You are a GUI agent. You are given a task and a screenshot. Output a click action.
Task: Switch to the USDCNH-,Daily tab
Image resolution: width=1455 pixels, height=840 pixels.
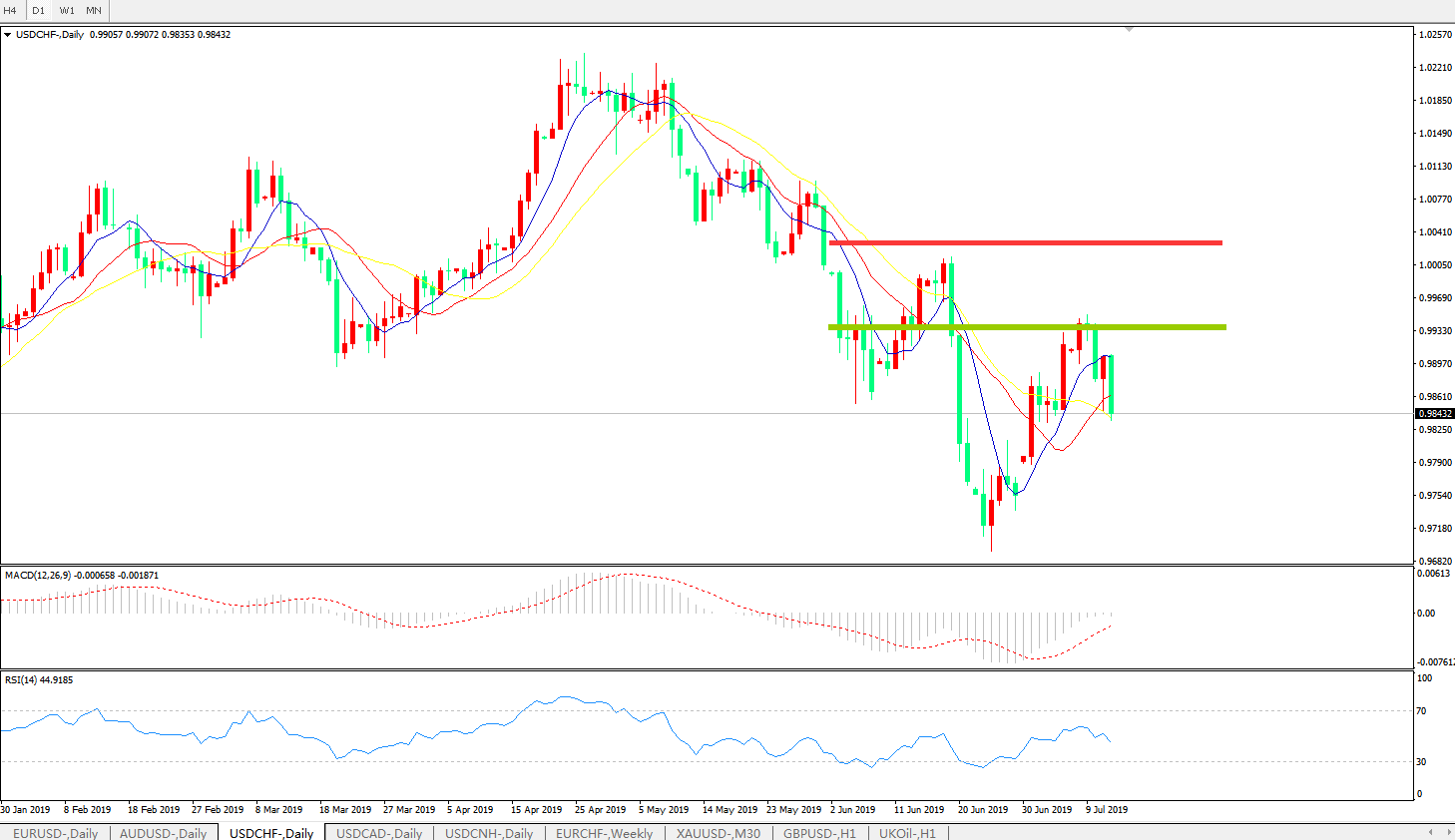(489, 833)
